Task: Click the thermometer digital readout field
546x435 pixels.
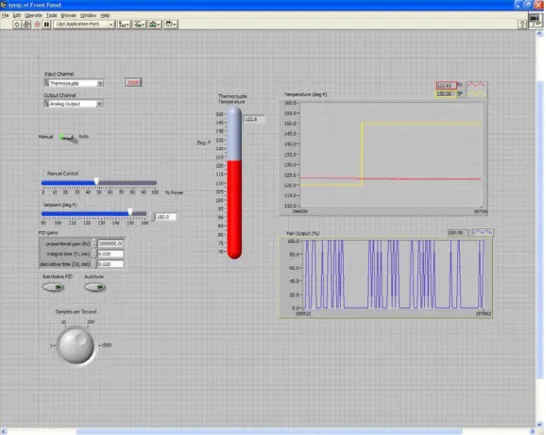Action: pyautogui.click(x=255, y=119)
